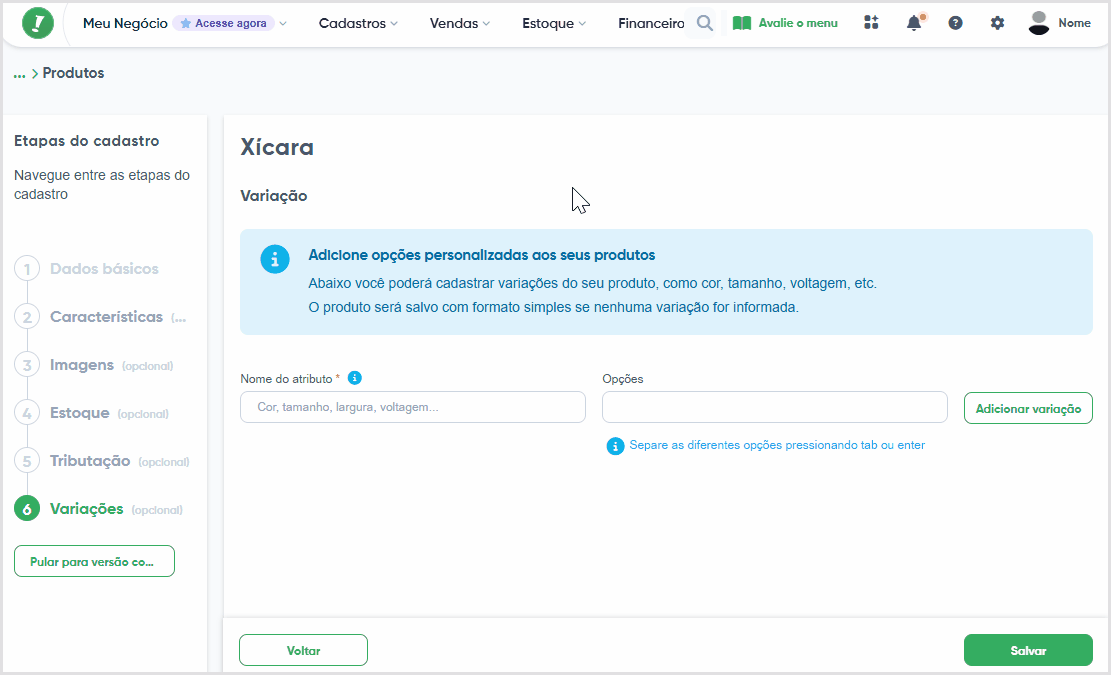
Task: Go to step 2 circle Características
Action: coord(27,317)
